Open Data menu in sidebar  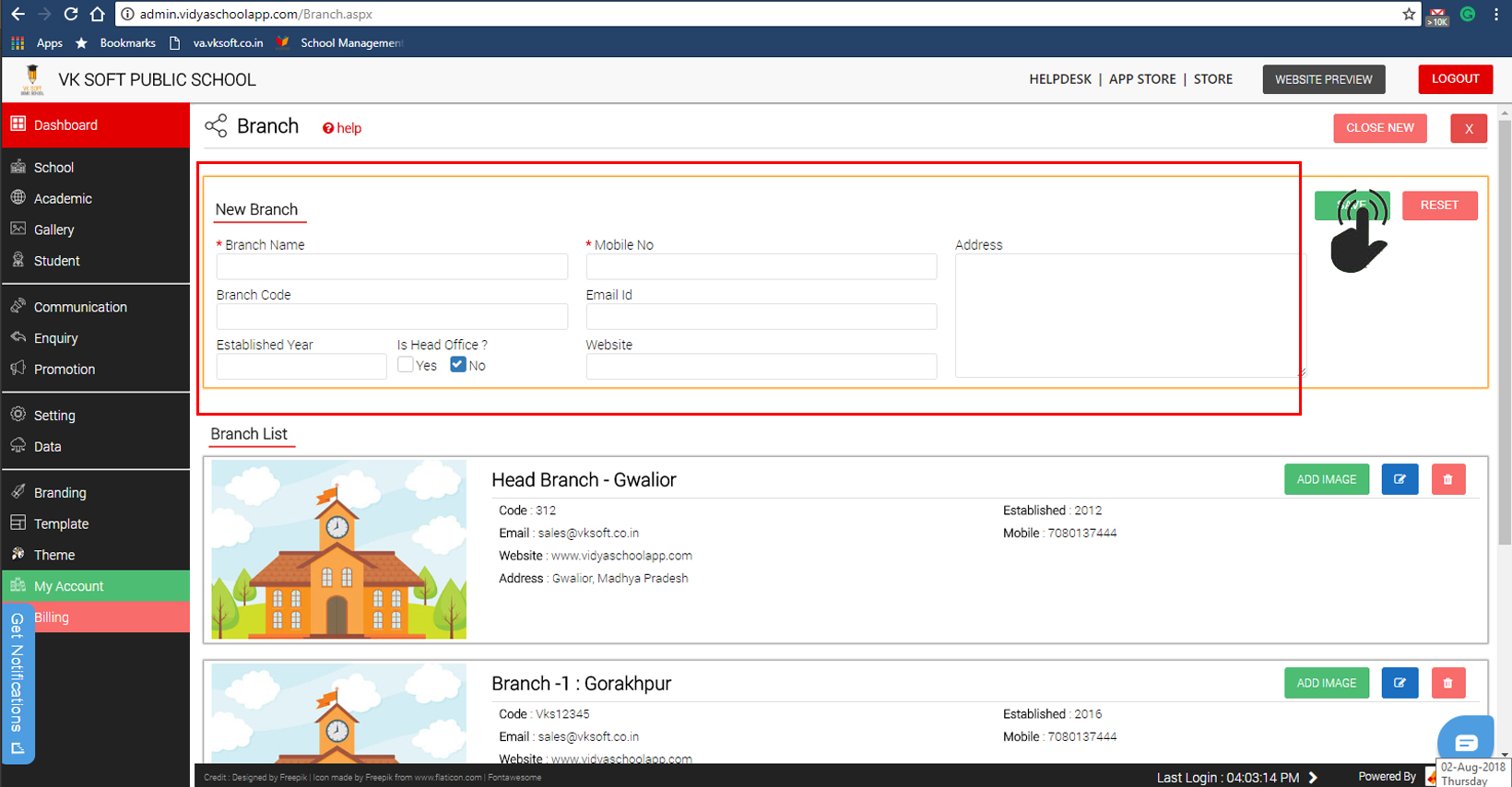pos(96,447)
